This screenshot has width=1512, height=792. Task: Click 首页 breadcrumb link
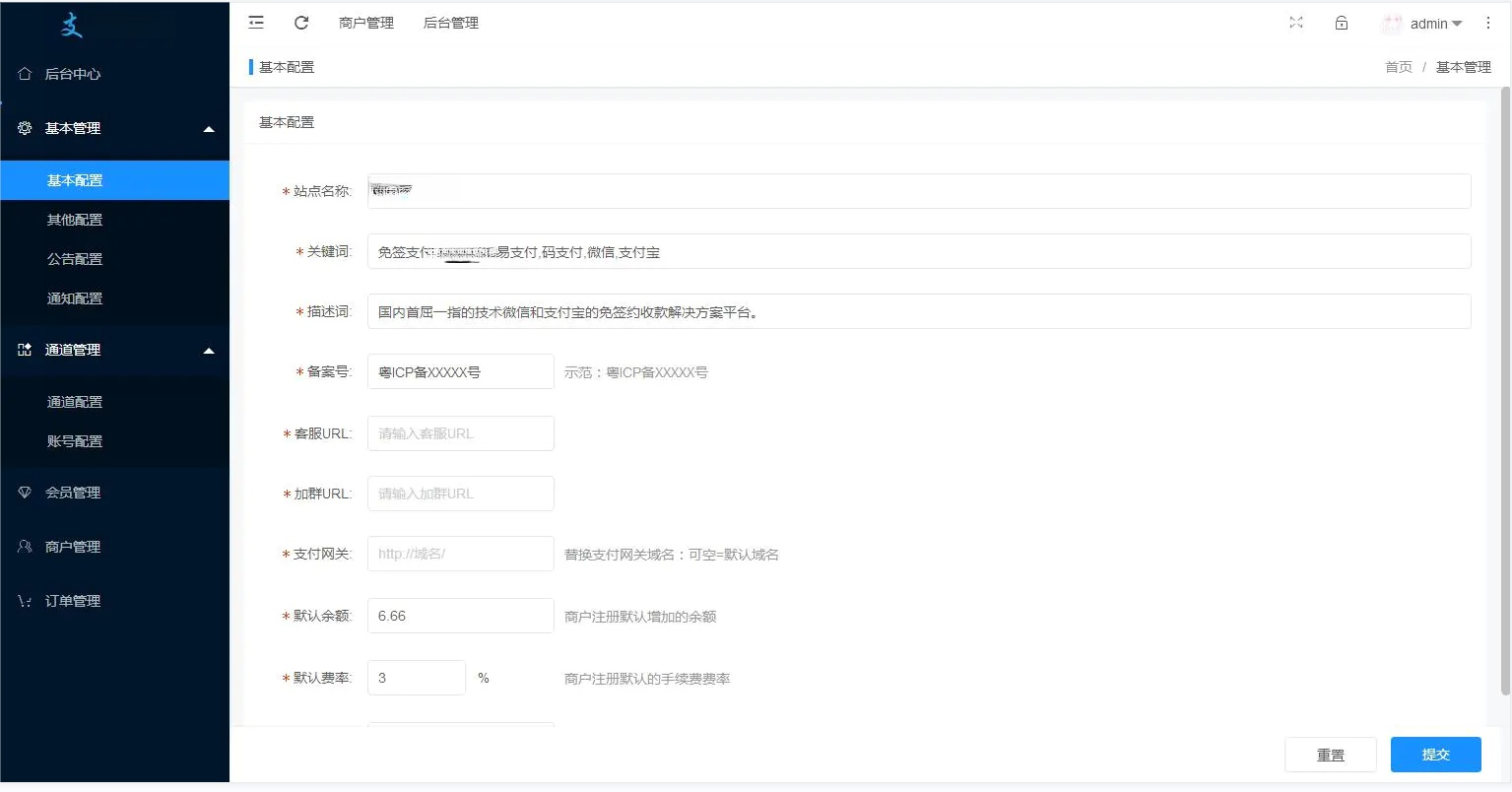(1399, 67)
